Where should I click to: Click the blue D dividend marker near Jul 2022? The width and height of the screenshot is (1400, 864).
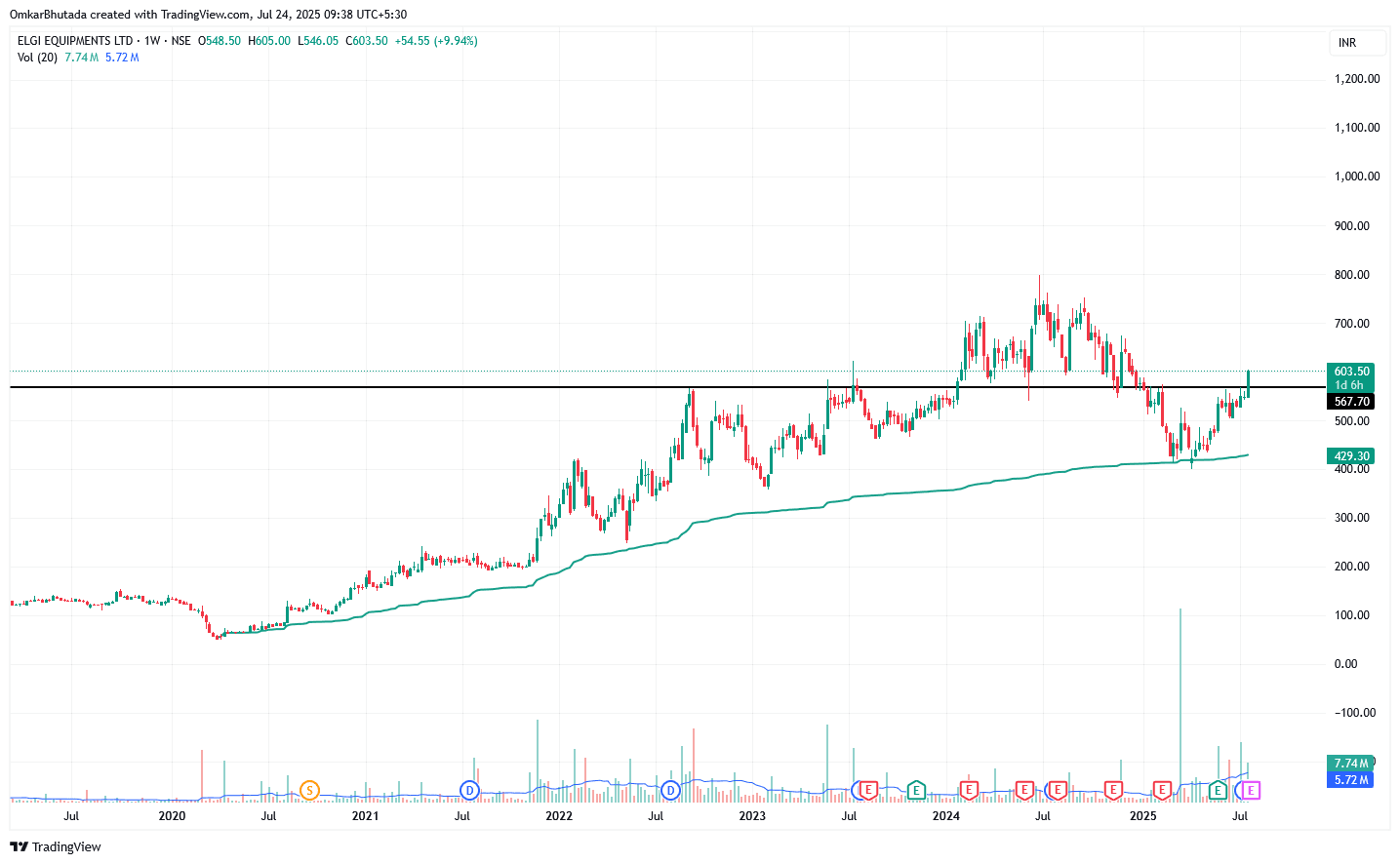(670, 790)
